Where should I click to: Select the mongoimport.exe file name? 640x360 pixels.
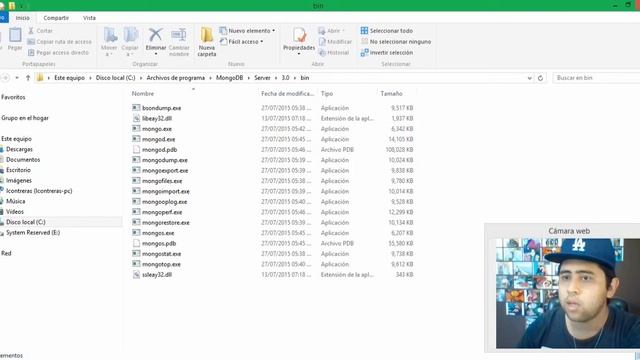click(x=166, y=191)
